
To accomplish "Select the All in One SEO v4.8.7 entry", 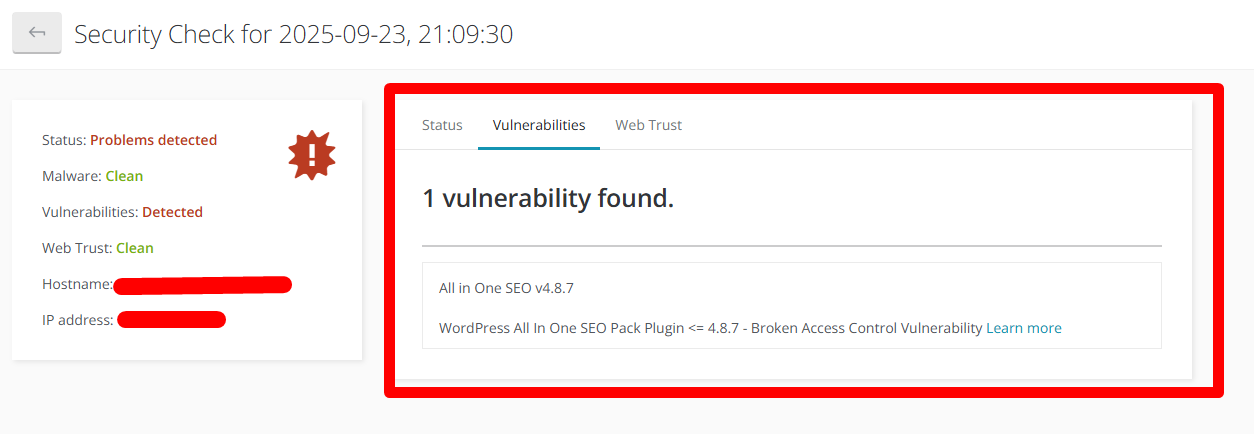I will point(506,288).
